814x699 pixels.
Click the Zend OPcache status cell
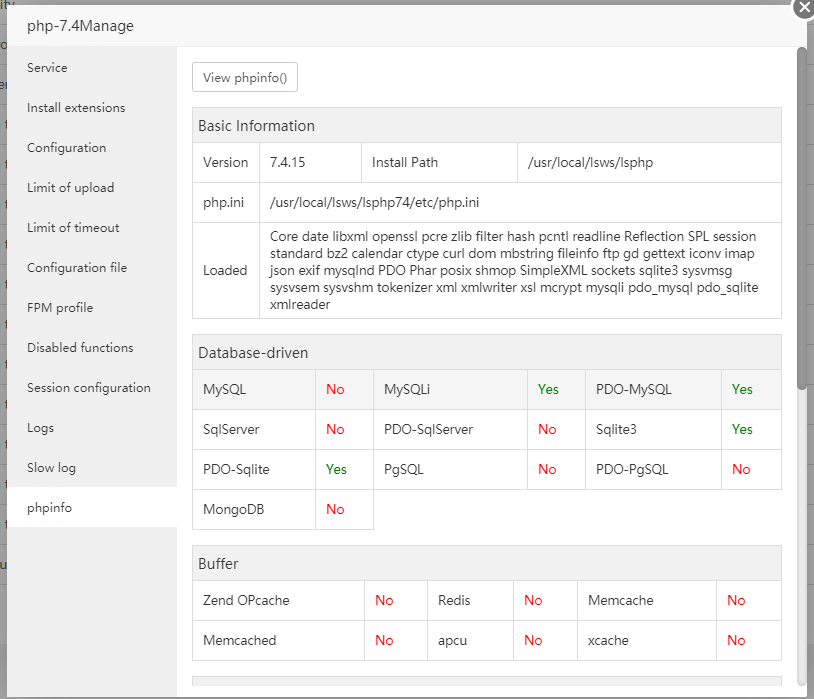tap(384, 601)
